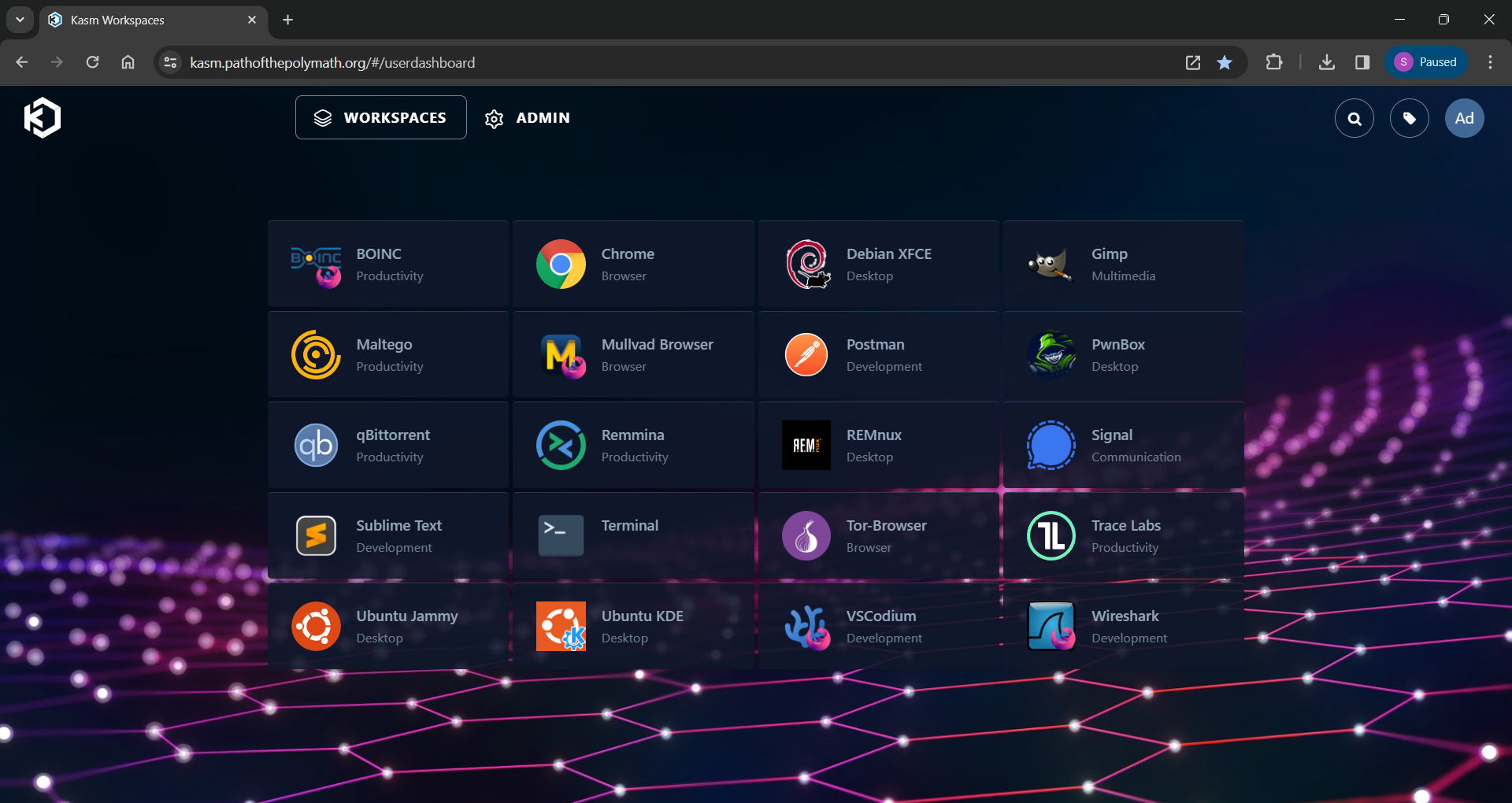This screenshot has width=1512, height=803.
Task: Open the Maltego workspace icon
Action: 316,355
